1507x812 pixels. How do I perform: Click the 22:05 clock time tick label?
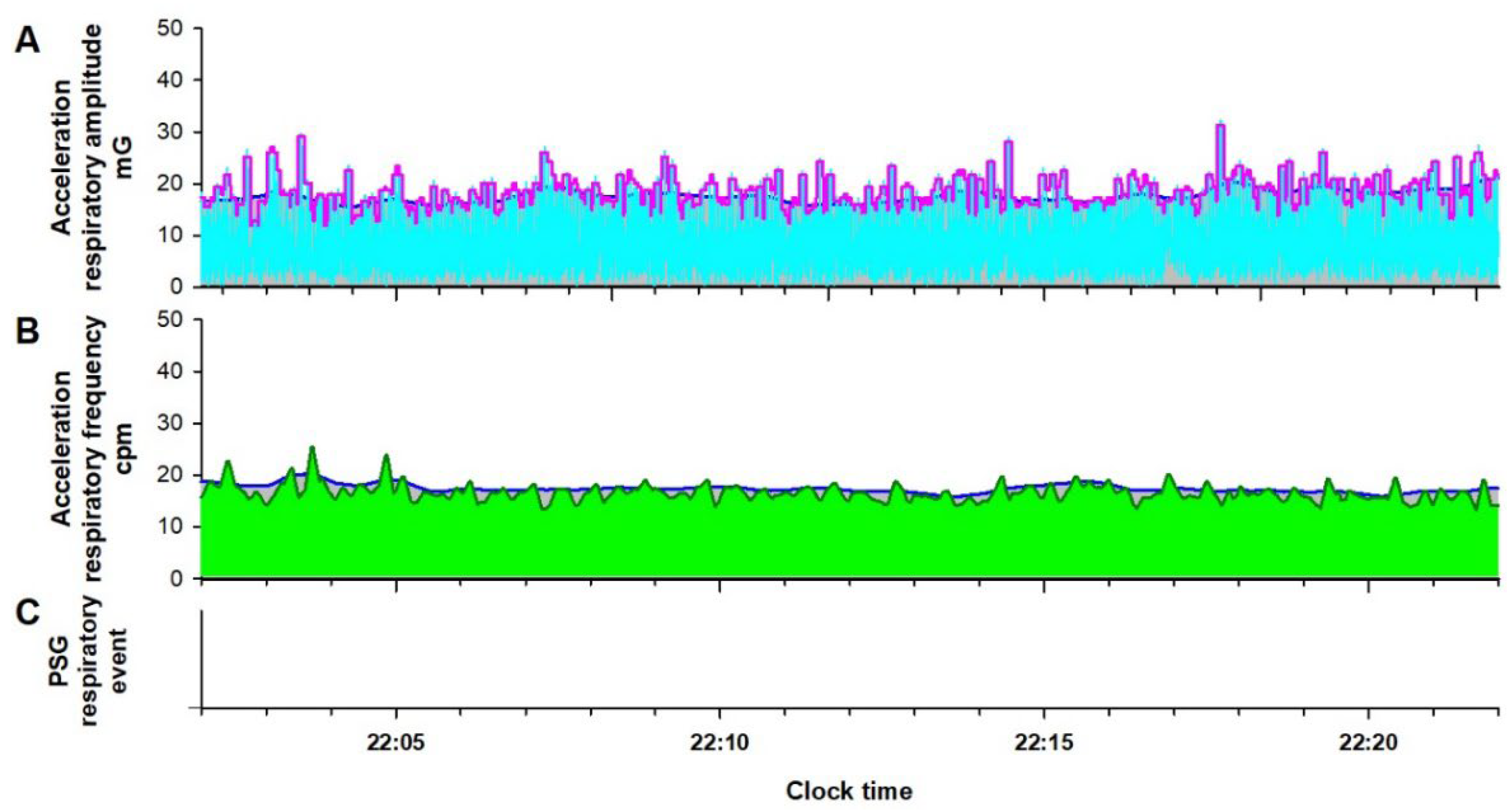tap(396, 743)
